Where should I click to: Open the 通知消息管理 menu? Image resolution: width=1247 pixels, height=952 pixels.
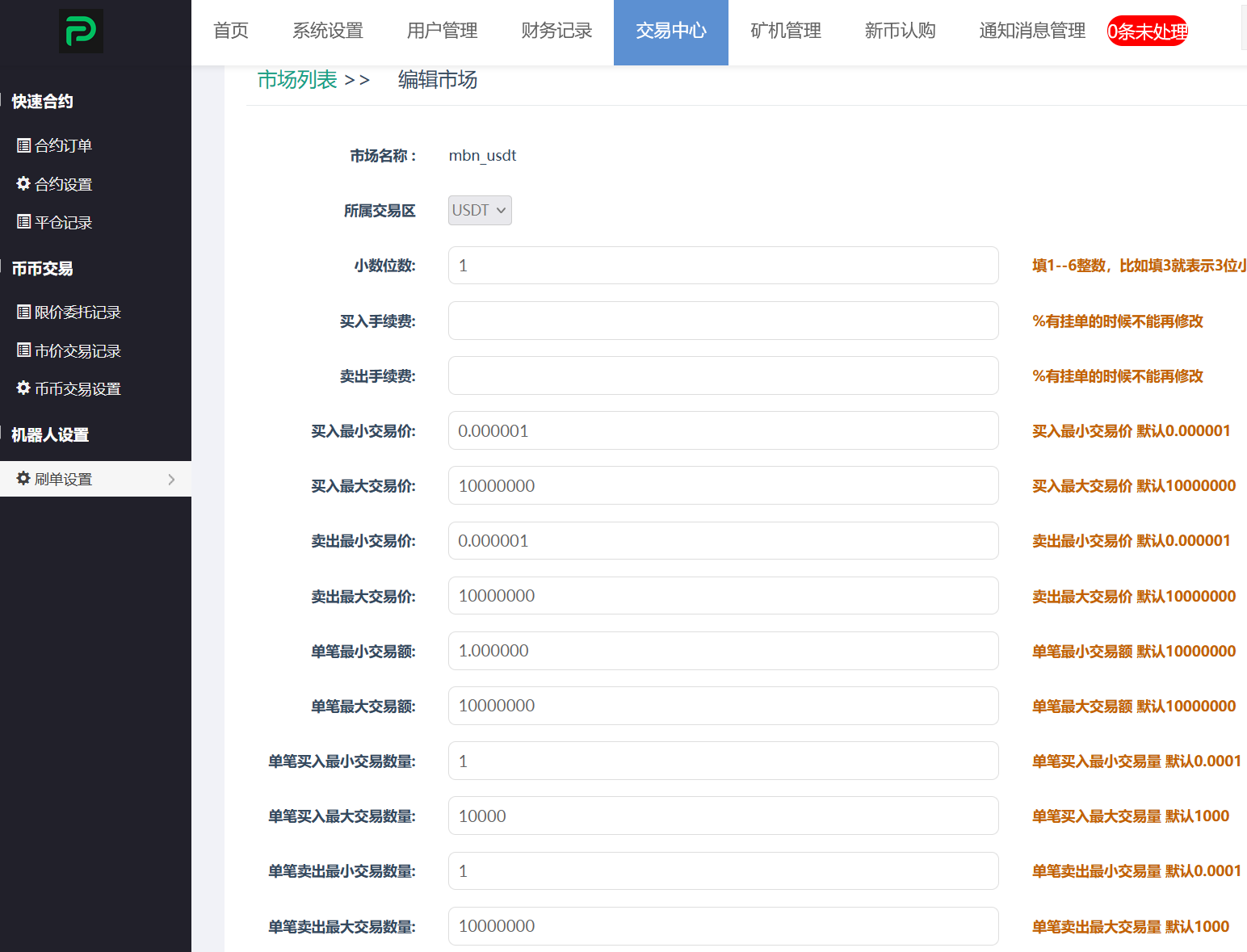(1032, 31)
